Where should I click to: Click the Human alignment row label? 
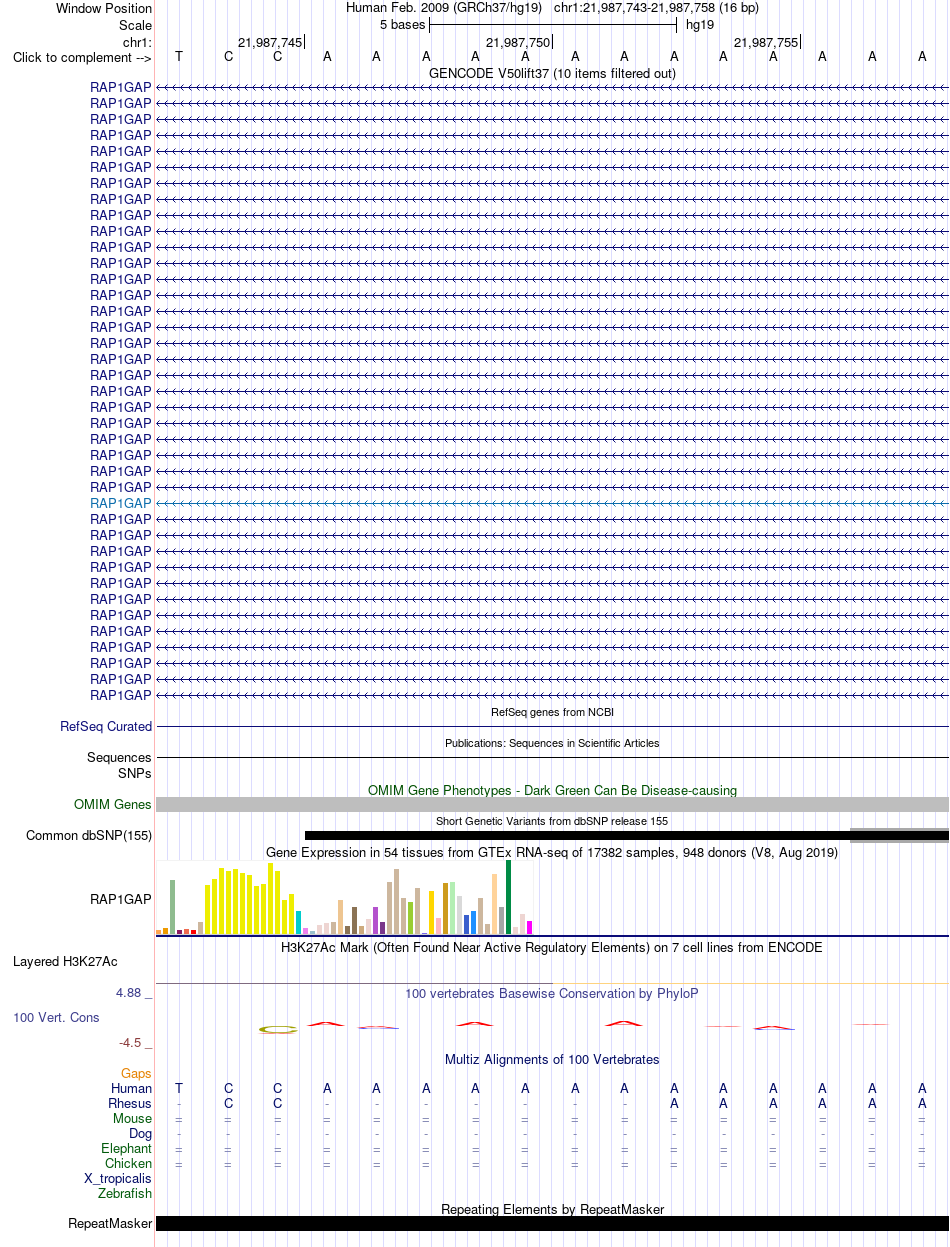(x=132, y=1088)
